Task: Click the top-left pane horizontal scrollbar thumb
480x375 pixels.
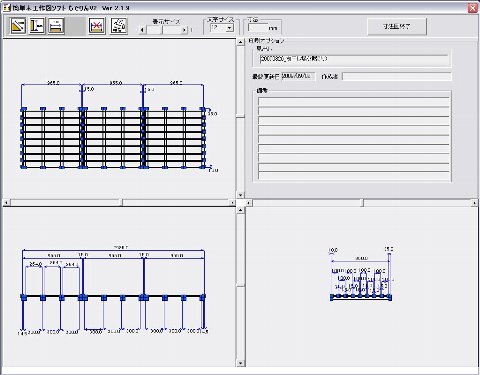Action: pyautogui.click(x=122, y=203)
